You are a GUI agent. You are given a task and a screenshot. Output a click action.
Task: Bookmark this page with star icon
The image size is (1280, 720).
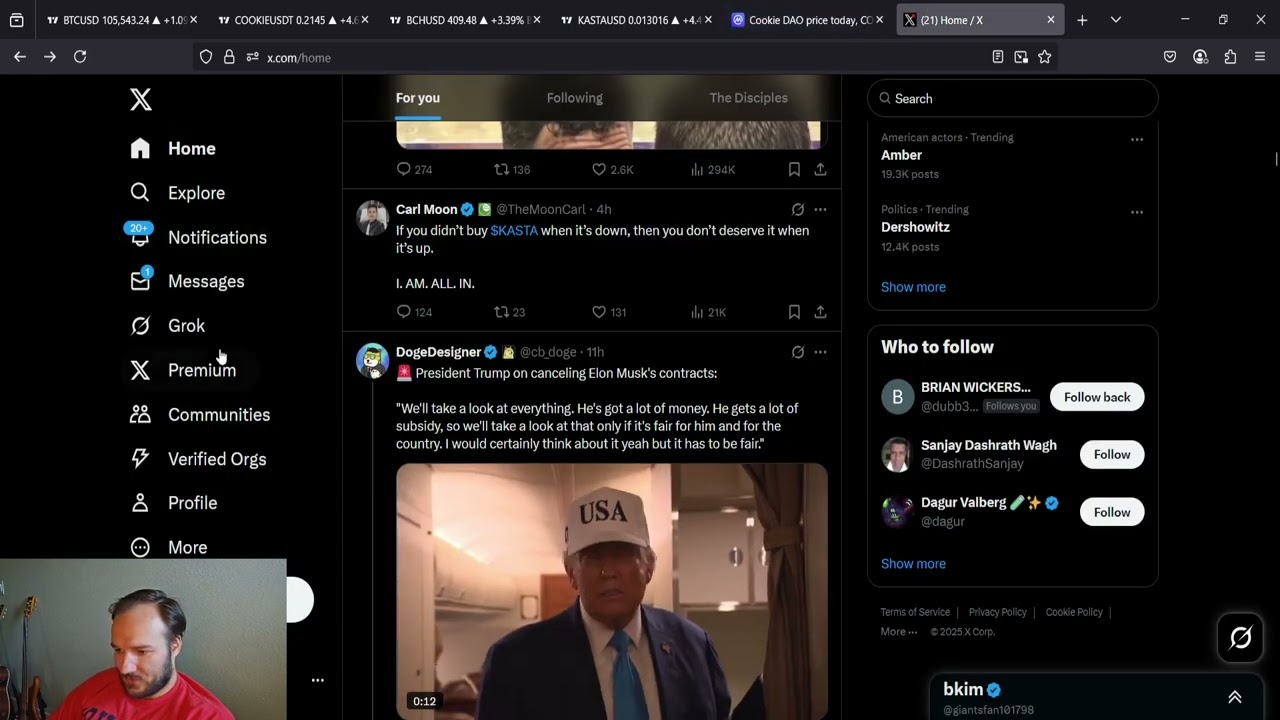pyautogui.click(x=1044, y=57)
